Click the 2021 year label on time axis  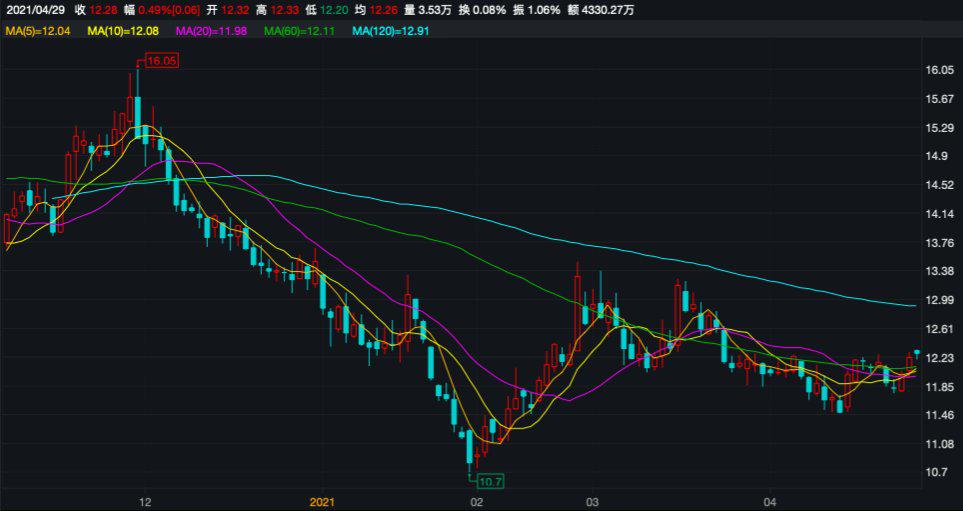click(322, 501)
